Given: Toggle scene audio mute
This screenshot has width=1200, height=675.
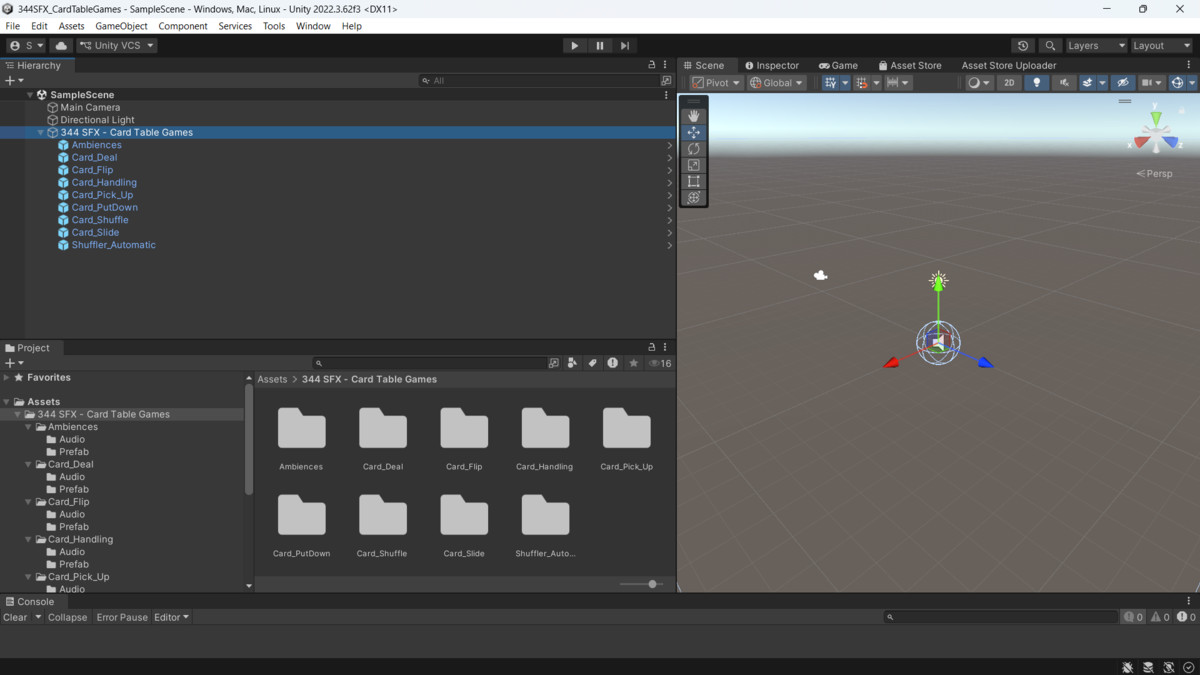Looking at the screenshot, I should point(1063,83).
